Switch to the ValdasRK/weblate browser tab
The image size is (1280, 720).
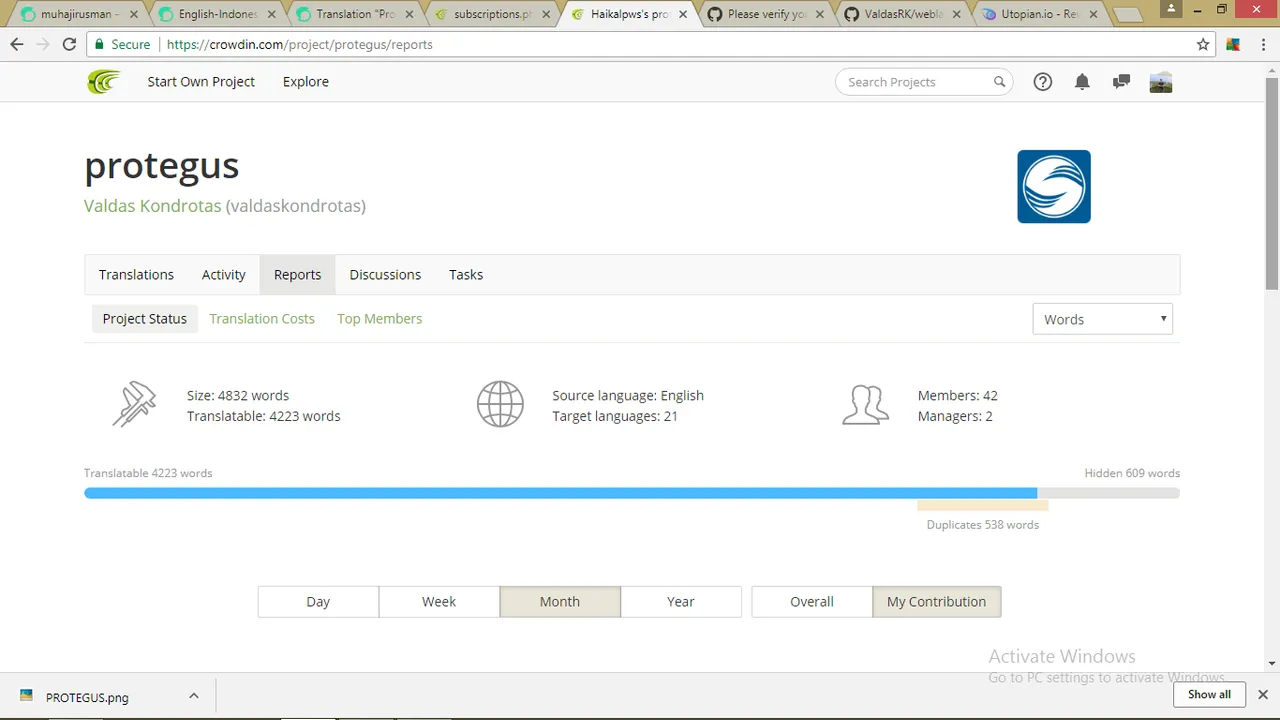(x=903, y=14)
